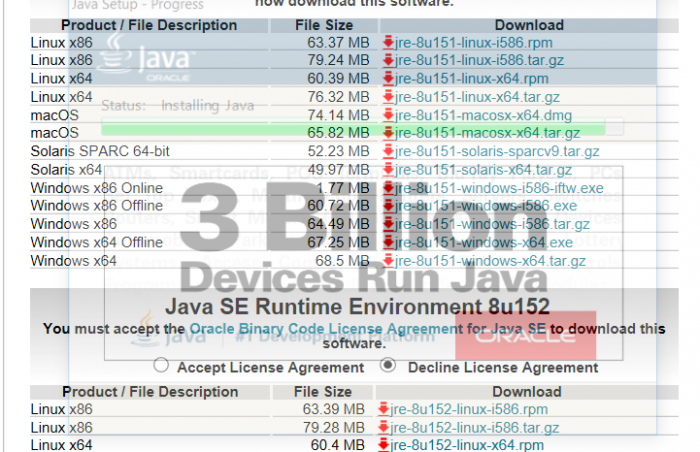Download jre-8u151-linux-i586.tar.gz
This screenshot has height=452, width=700.
pyautogui.click(x=479, y=60)
